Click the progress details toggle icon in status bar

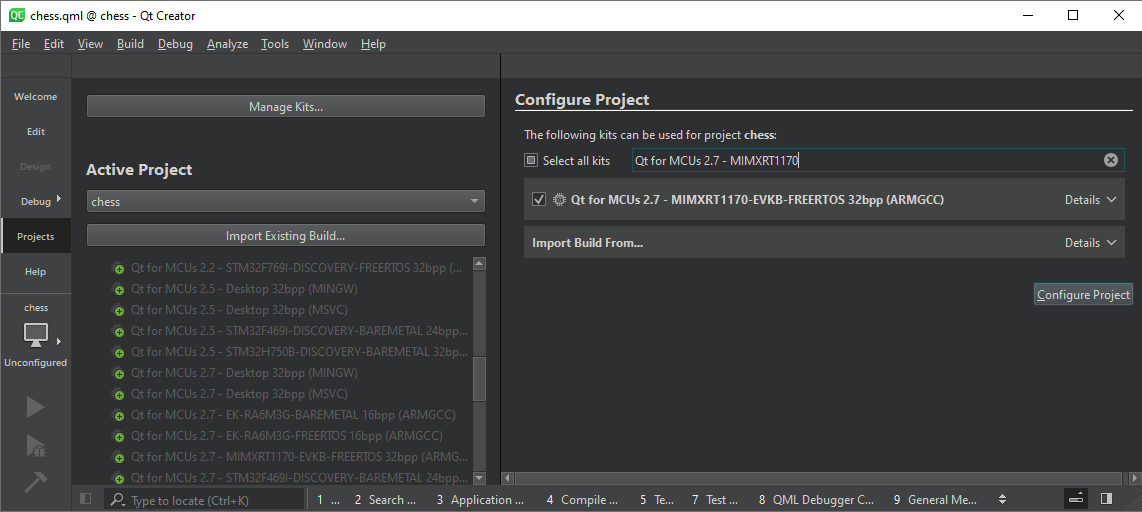pos(1076,499)
